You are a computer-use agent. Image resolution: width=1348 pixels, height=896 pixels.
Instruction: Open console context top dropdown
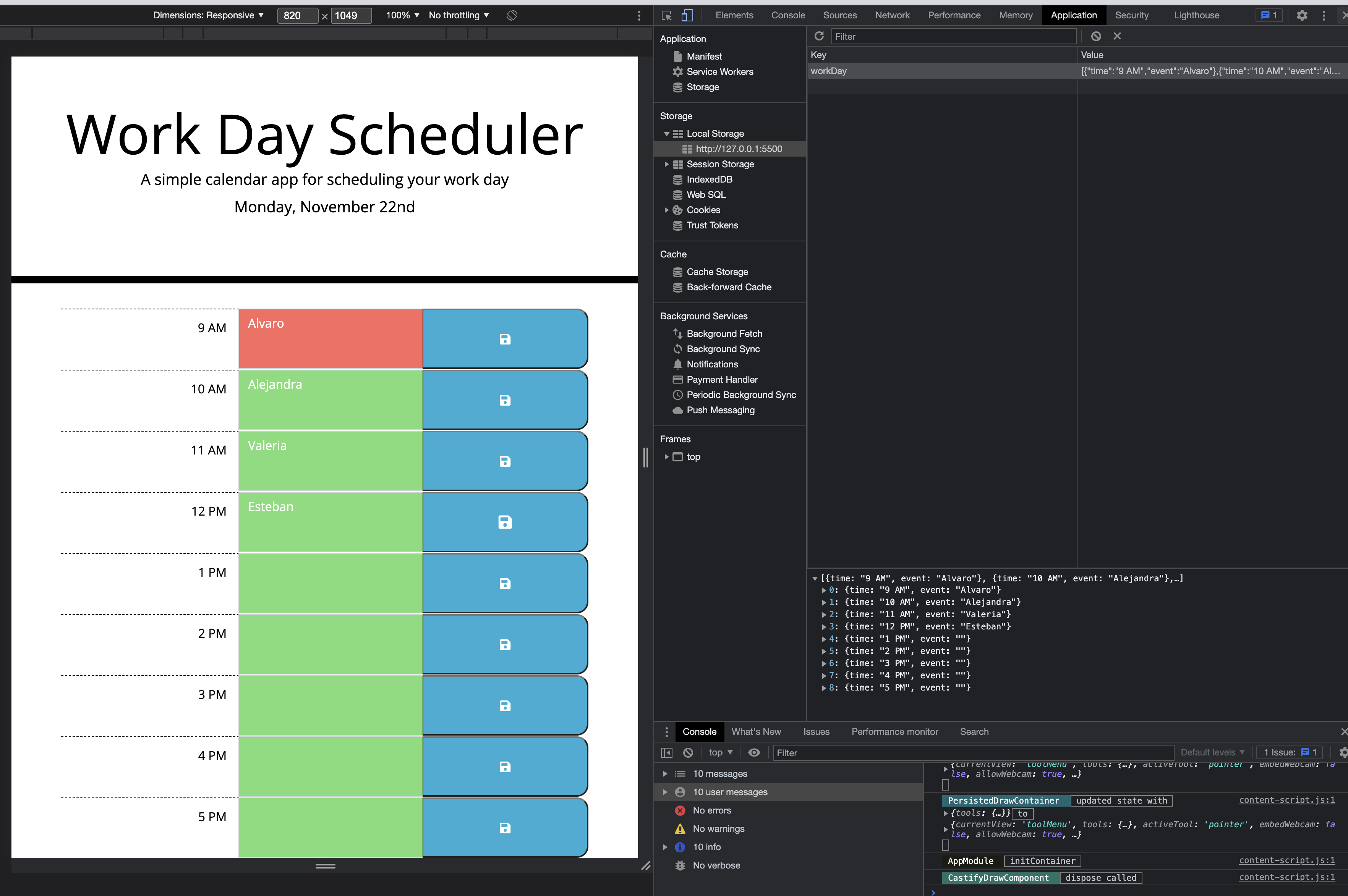click(720, 752)
